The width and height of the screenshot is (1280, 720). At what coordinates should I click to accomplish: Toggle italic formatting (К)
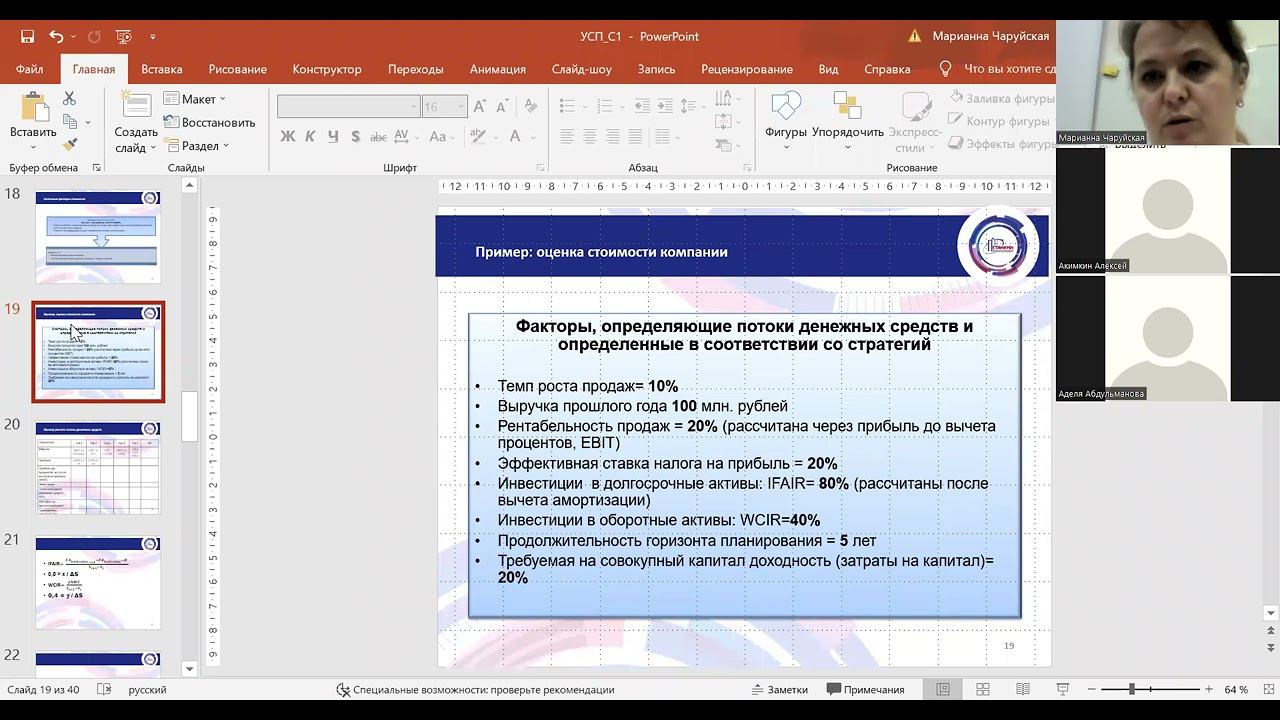click(x=310, y=136)
